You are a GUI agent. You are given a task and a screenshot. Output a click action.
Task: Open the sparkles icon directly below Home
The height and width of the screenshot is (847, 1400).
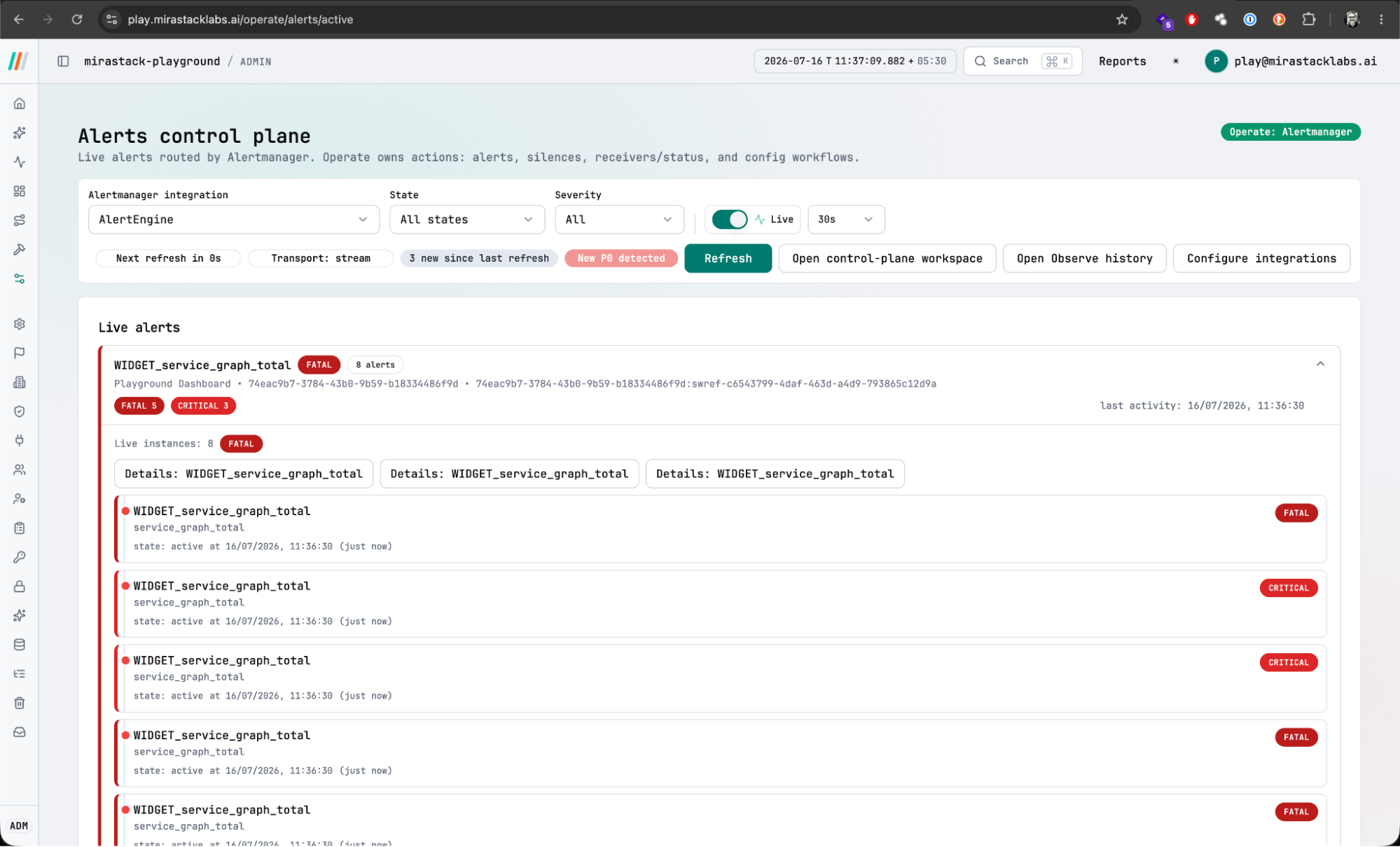[20, 133]
